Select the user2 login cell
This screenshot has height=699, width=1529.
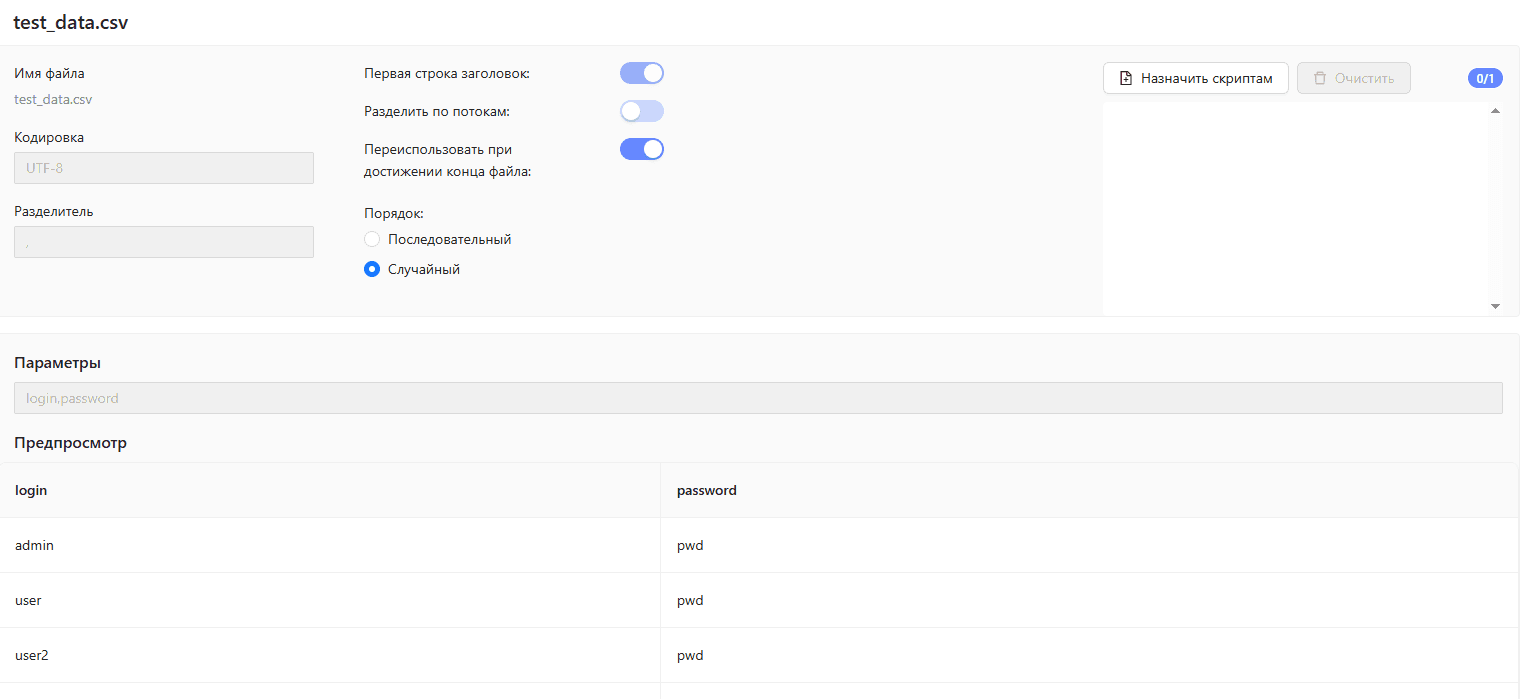pos(330,655)
